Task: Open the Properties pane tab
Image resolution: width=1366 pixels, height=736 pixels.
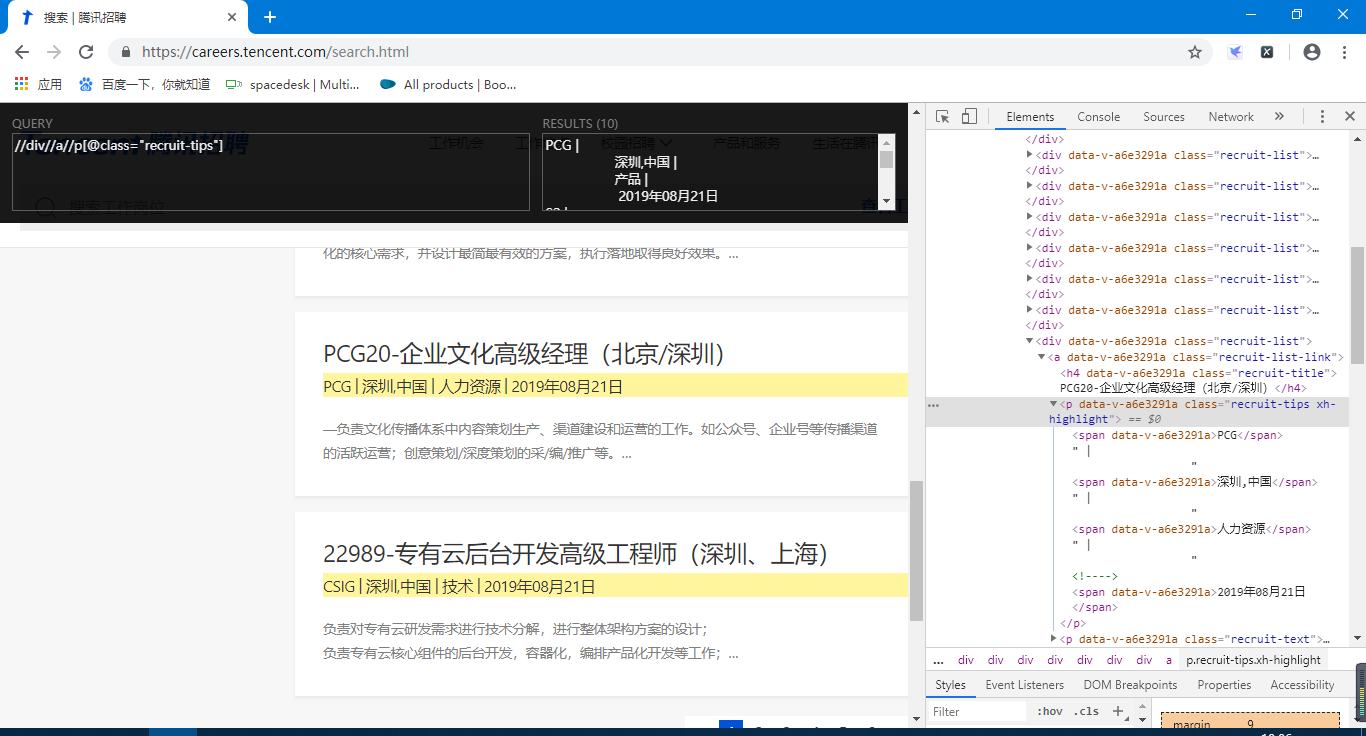Action: coord(1224,685)
